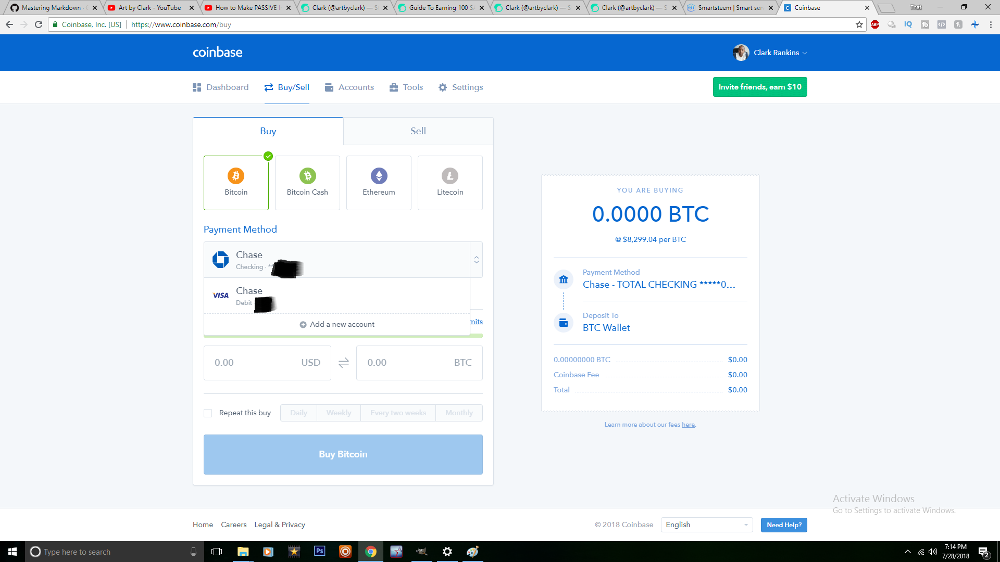Select the Litecoin currency card
Screen dimensions: 1000x562
(x=450, y=182)
